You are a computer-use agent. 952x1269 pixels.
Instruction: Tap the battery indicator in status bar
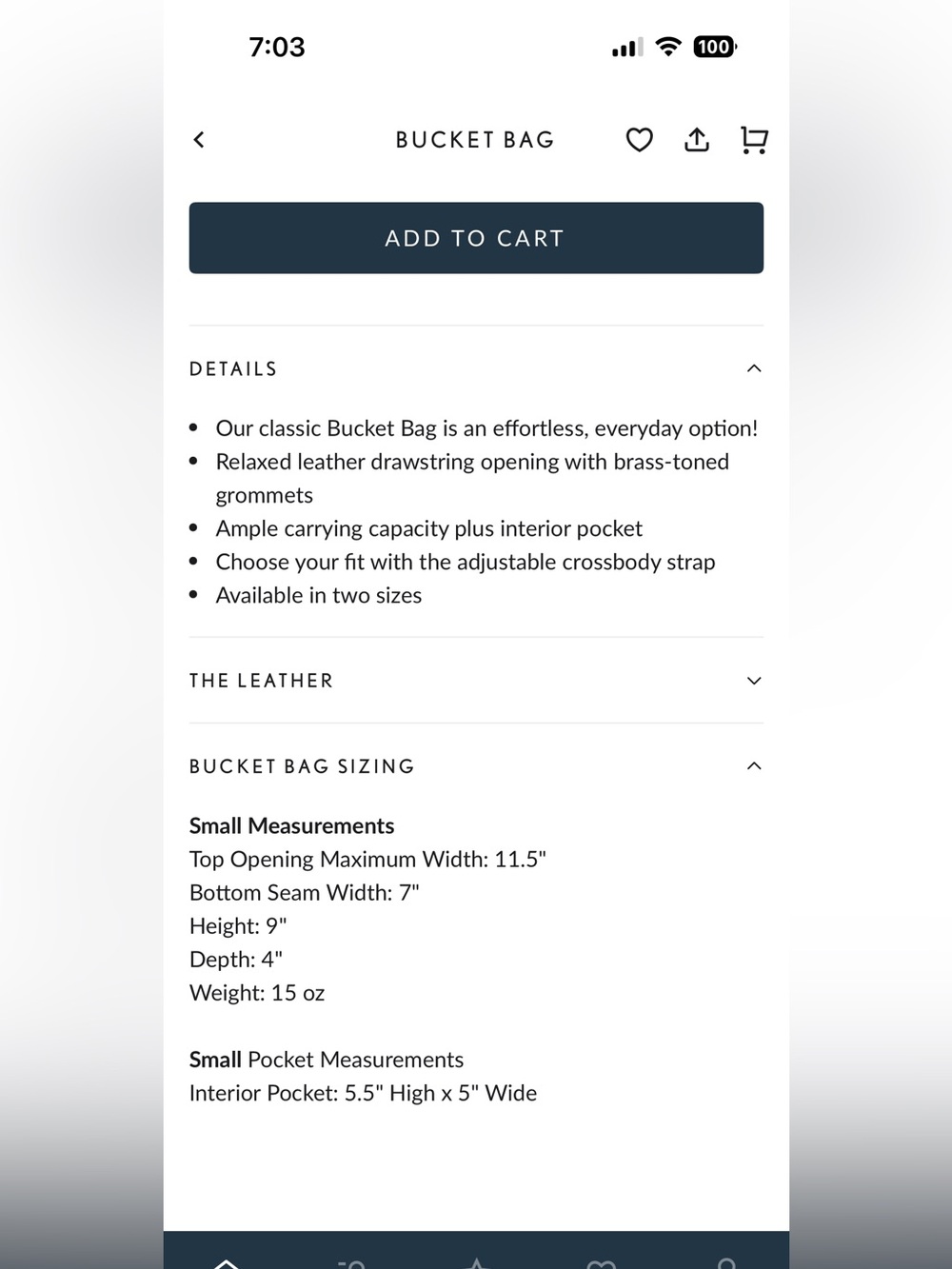tap(715, 47)
